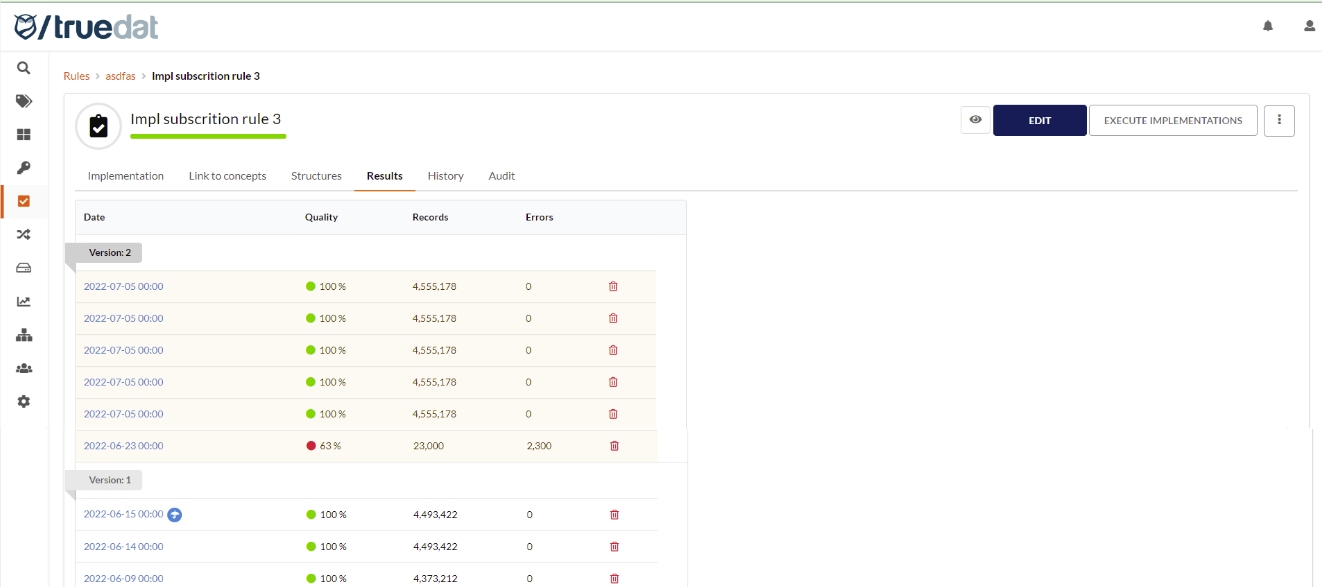The height and width of the screenshot is (587, 1322).
Task: Click the Execute Implementations button
Action: tap(1172, 120)
